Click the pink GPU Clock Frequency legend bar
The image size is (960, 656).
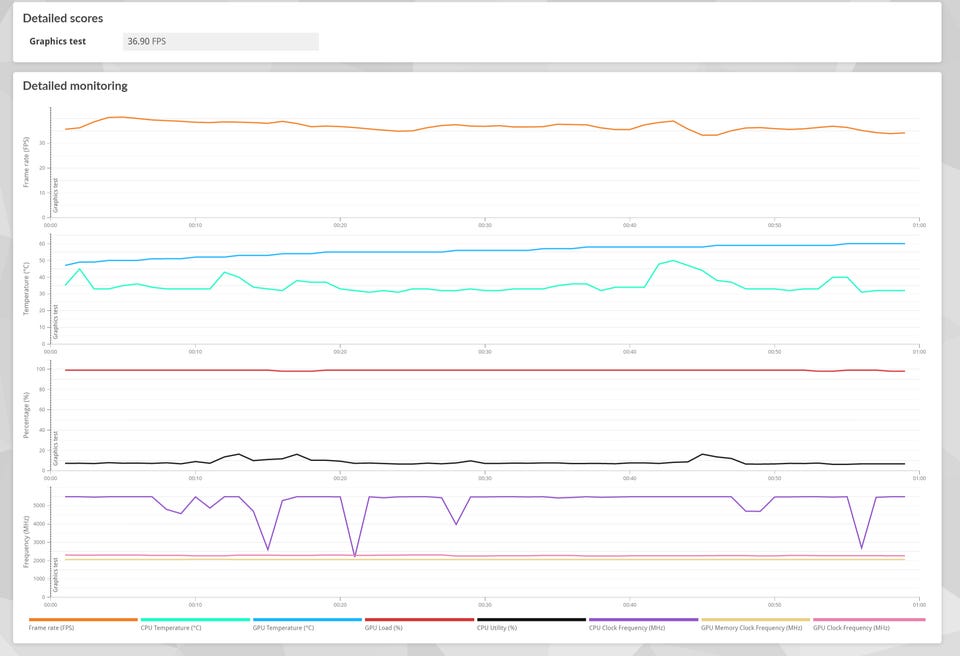tap(869, 619)
